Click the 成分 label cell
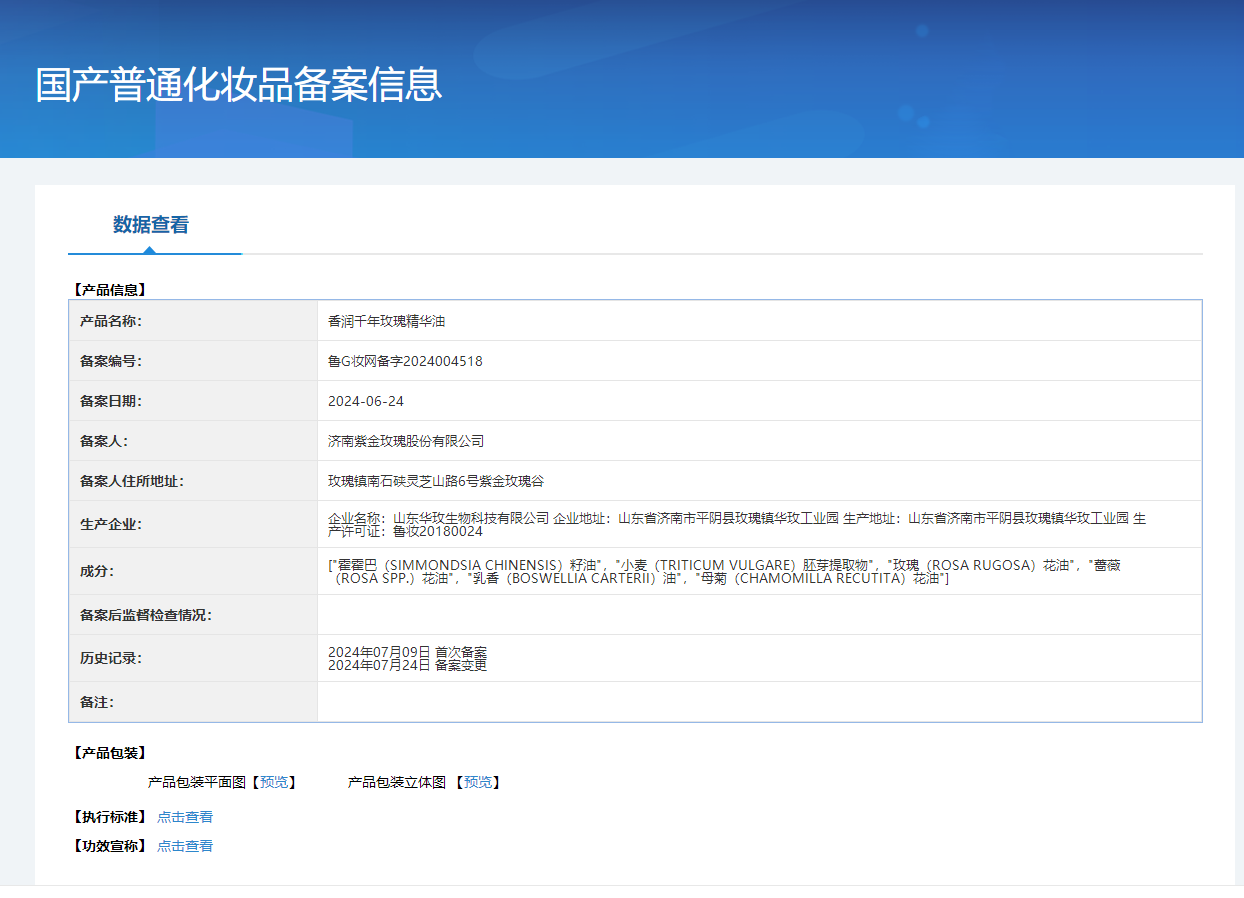The height and width of the screenshot is (898, 1244). 97,571
